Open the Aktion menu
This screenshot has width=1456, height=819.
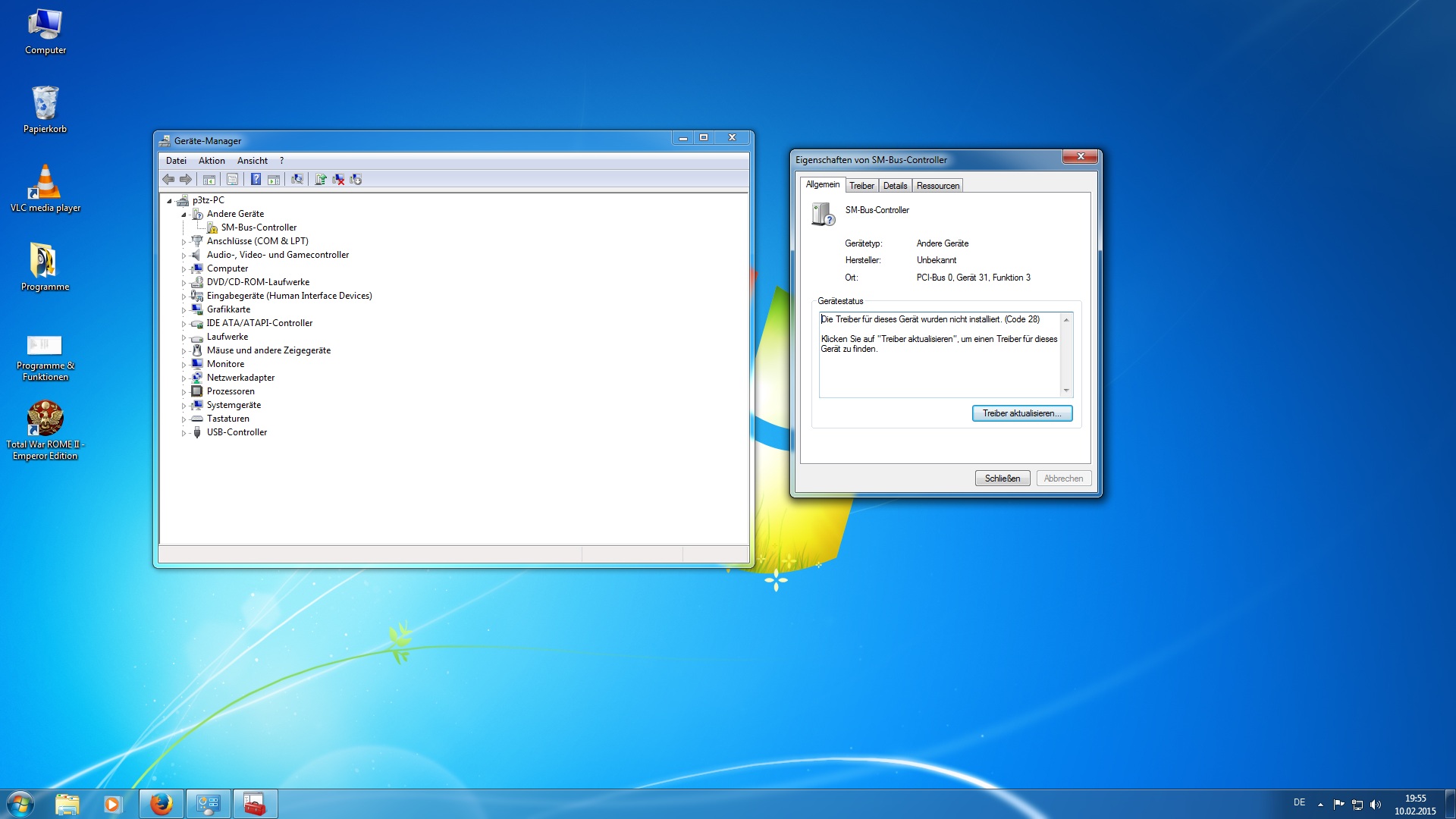tap(212, 161)
